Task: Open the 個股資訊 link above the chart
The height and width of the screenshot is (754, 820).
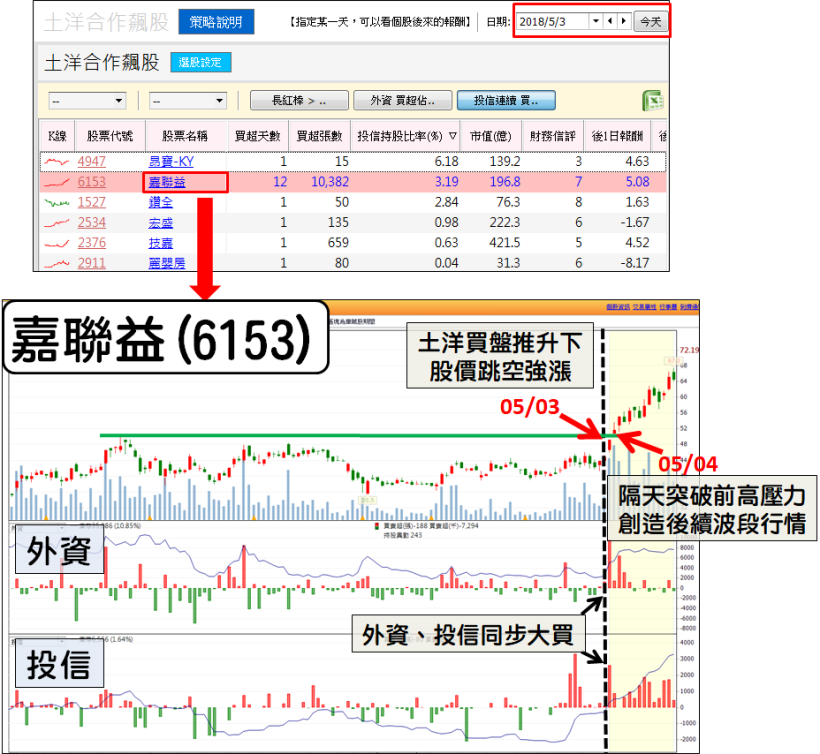Action: [618, 307]
